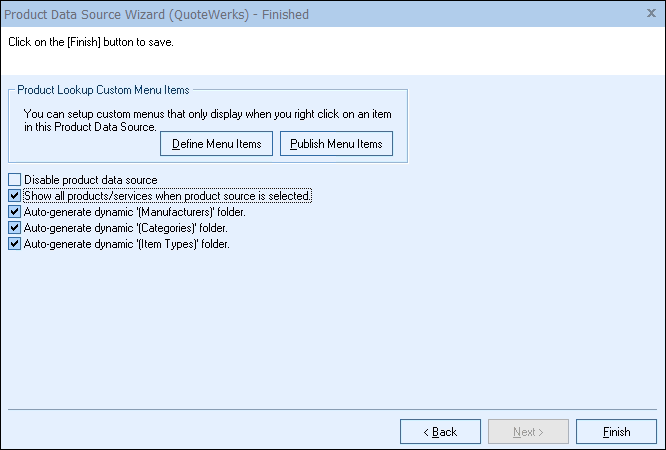666x450 pixels.
Task: Click the '(Categories)' folder option label text
Action: (x=126, y=228)
